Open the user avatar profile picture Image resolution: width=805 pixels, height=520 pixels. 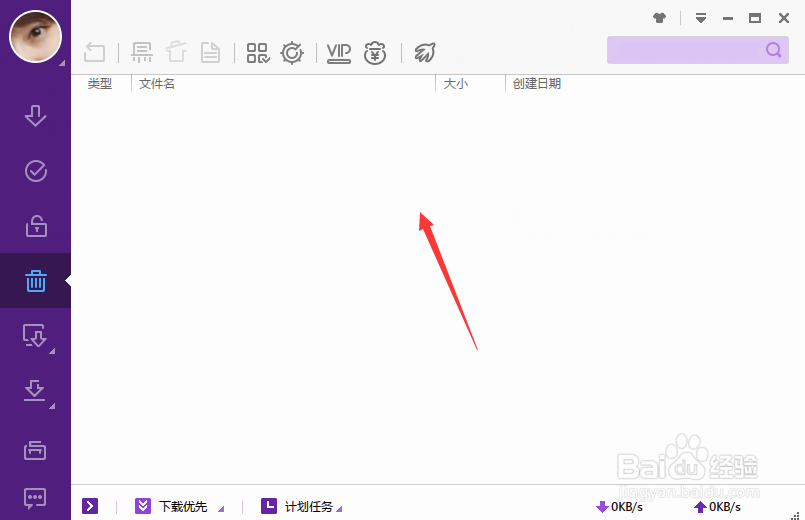(35, 36)
